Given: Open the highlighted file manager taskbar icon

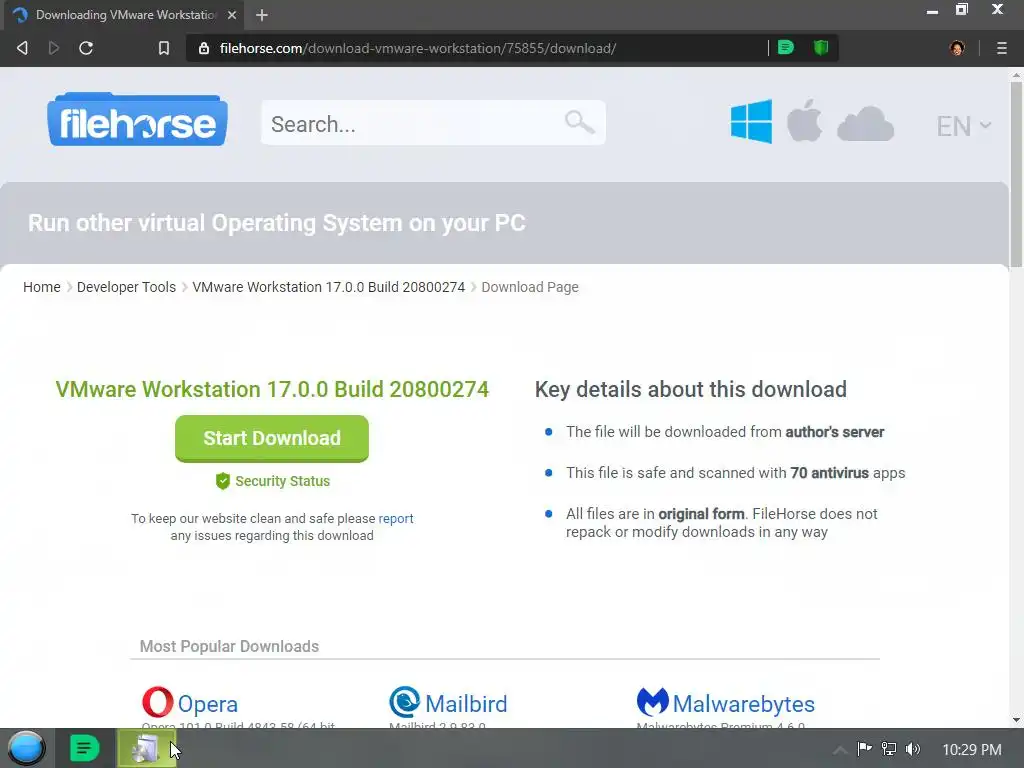Looking at the screenshot, I should 146,748.
